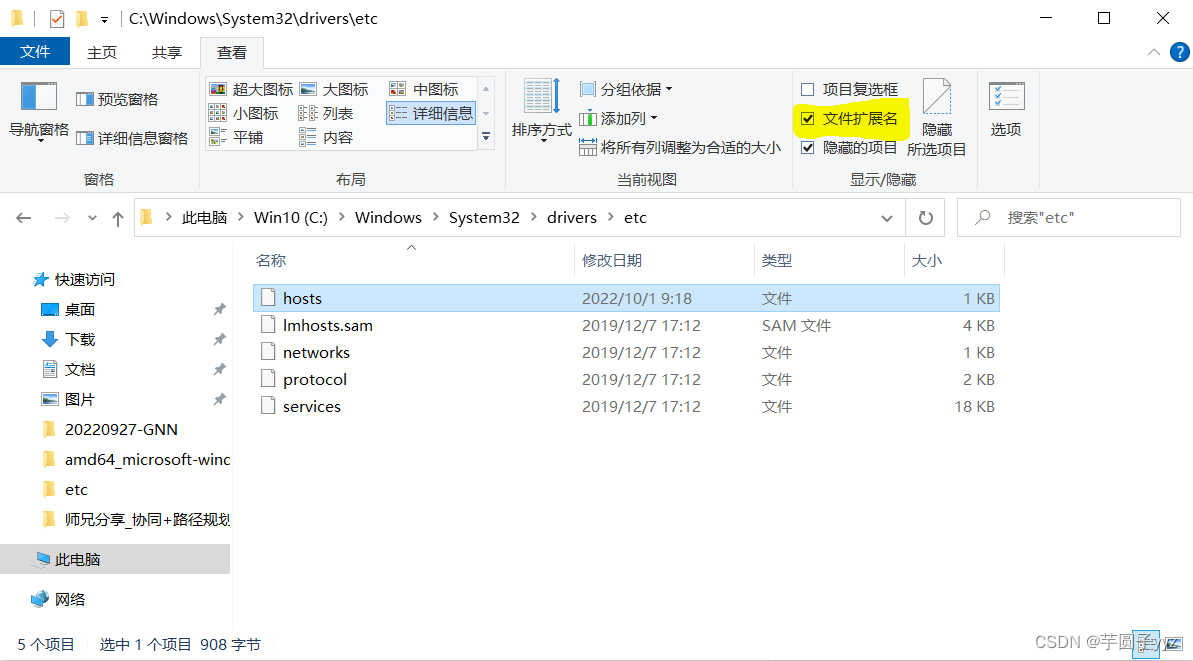Expand chevron after System32 breadcrumb

(x=533, y=218)
